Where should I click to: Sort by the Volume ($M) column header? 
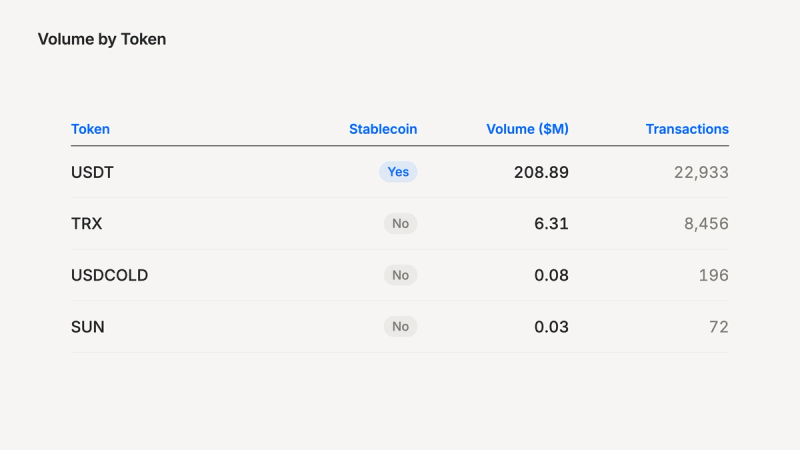527,129
